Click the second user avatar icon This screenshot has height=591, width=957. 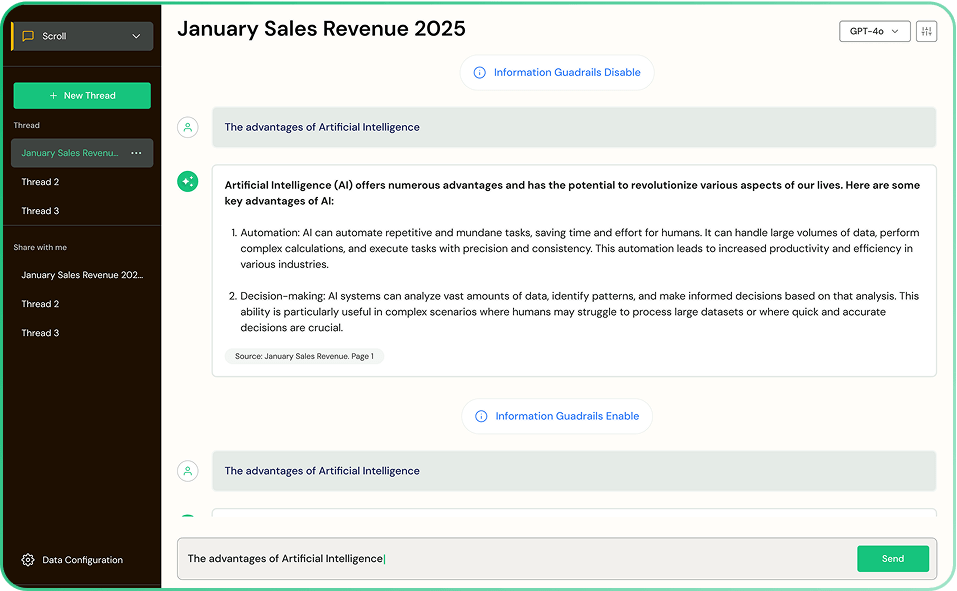pos(187,471)
